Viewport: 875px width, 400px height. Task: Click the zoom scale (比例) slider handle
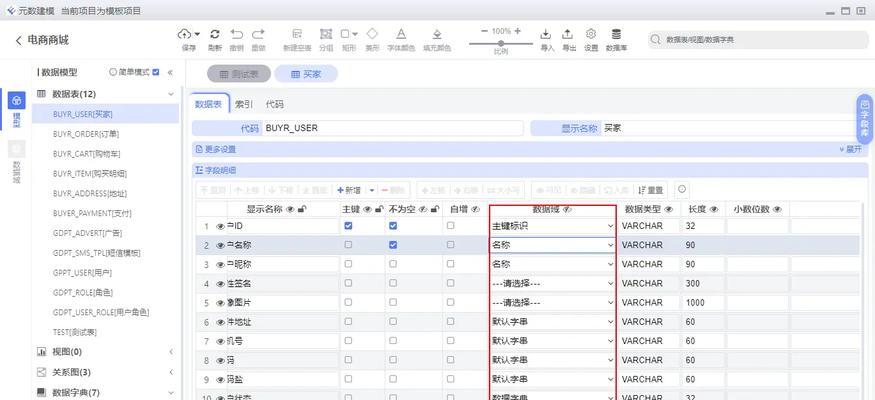[x=501, y=43]
